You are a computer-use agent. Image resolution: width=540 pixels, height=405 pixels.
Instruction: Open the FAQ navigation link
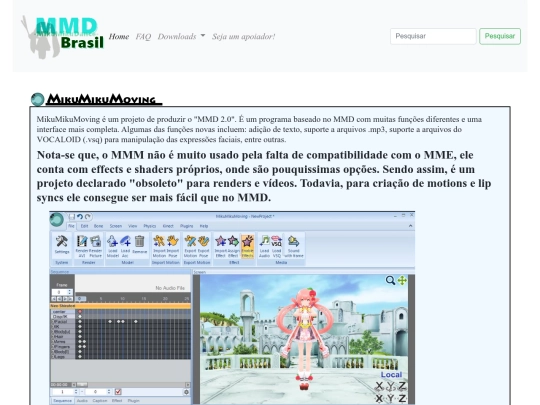(143, 37)
